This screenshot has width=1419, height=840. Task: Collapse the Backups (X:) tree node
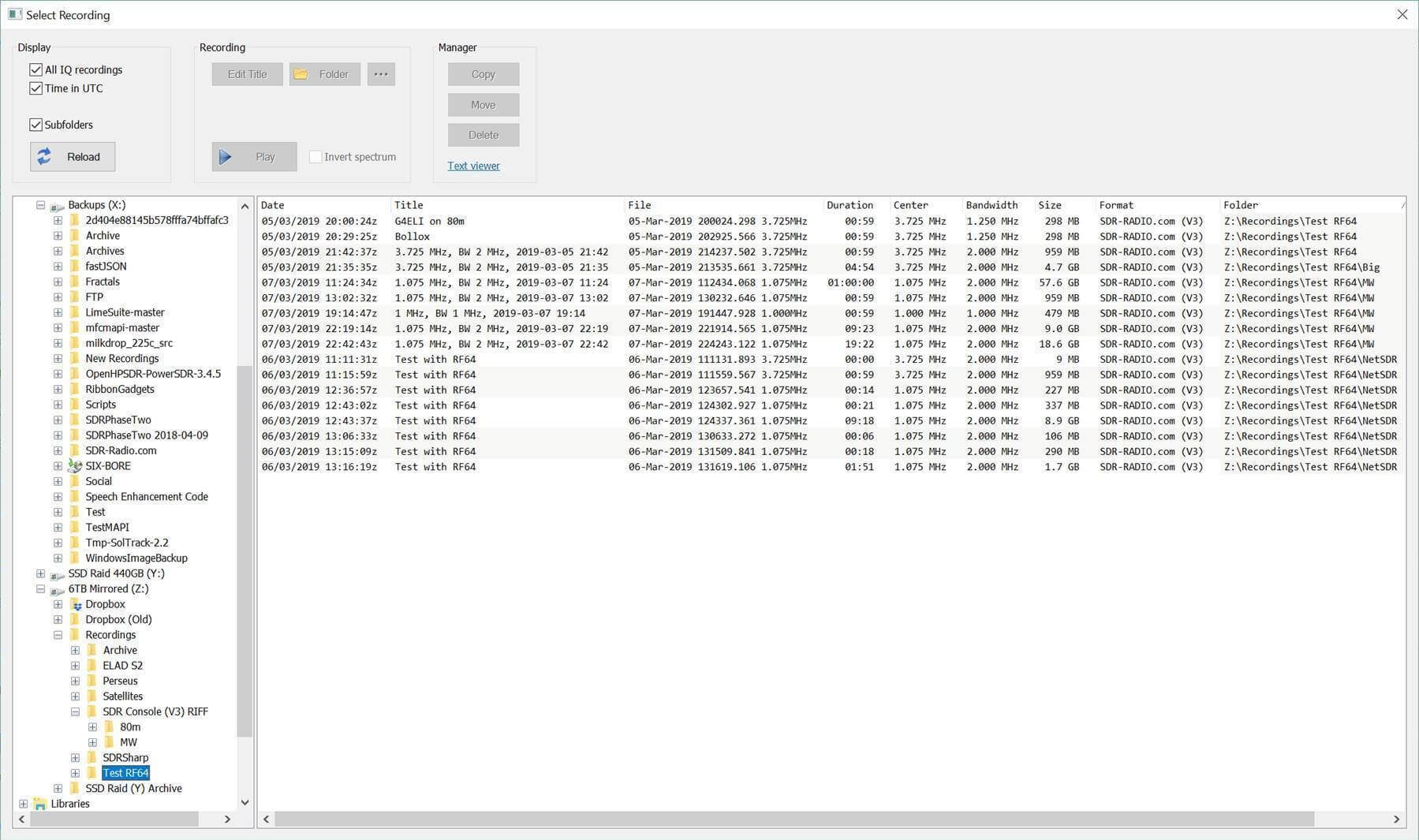click(x=40, y=204)
